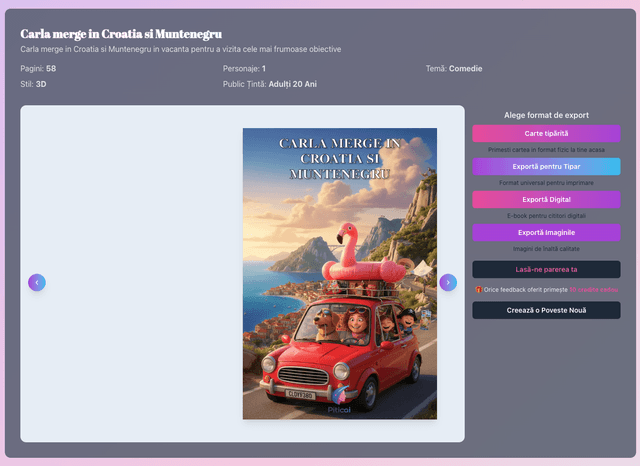The image size is (640, 466).
Task: Go to the previous book page arrow
Action: click(37, 282)
